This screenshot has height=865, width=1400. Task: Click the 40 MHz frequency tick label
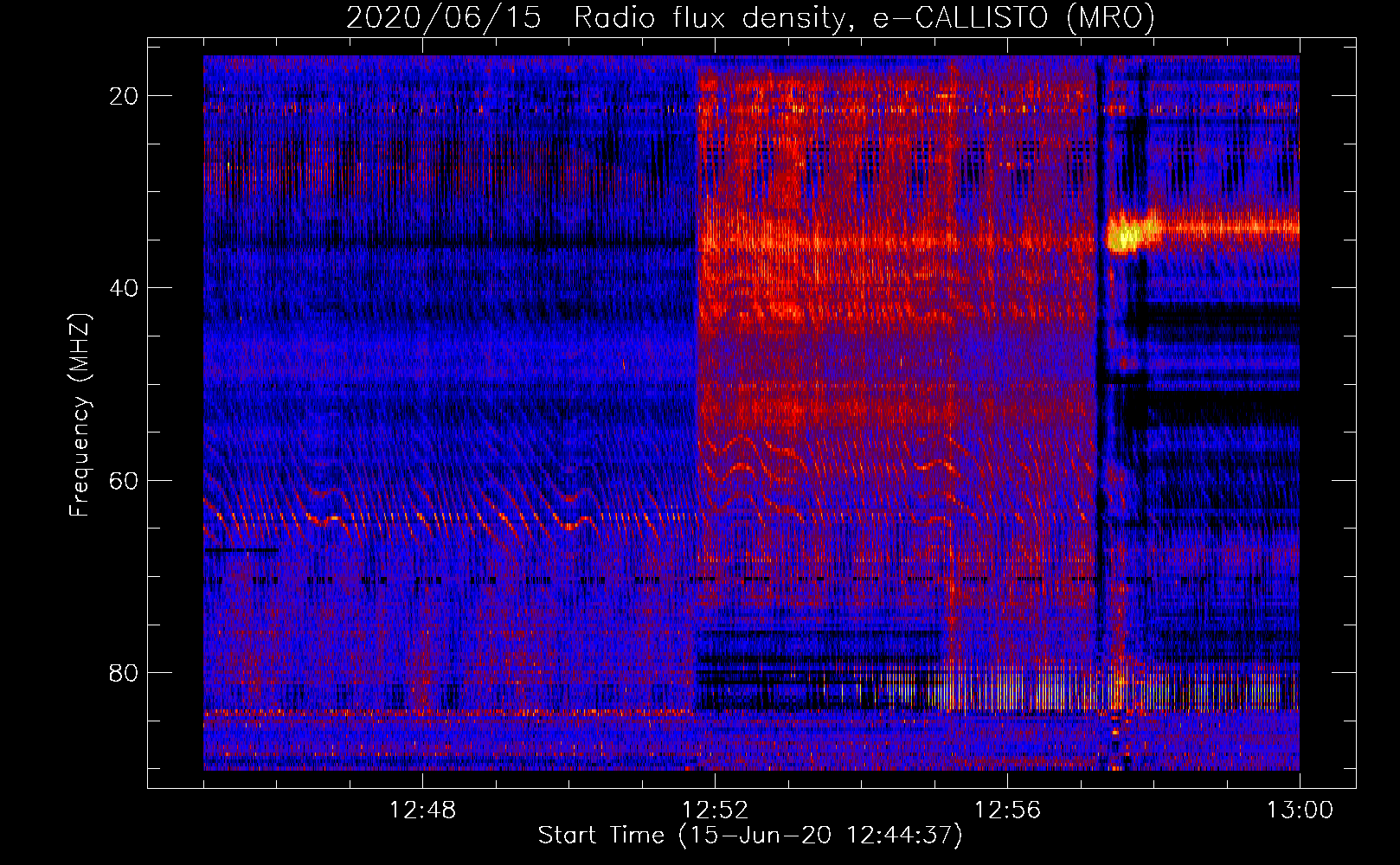pyautogui.click(x=124, y=288)
